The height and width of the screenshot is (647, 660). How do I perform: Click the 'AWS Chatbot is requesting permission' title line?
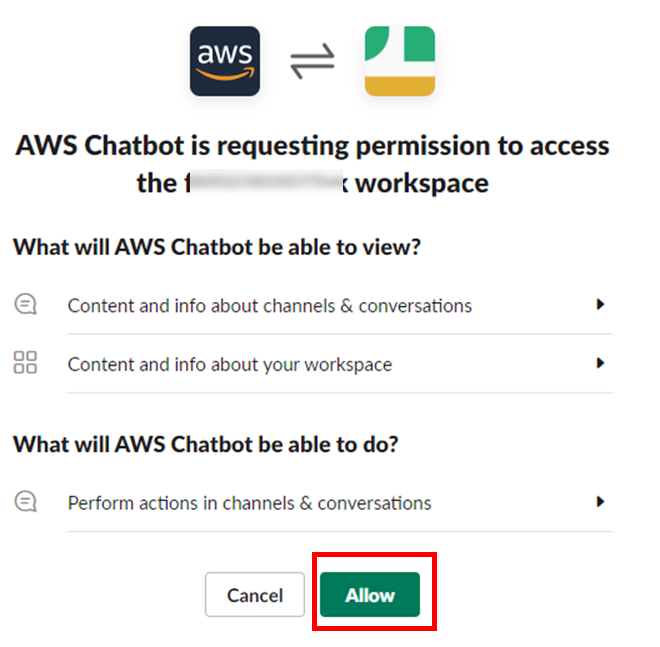(x=312, y=146)
